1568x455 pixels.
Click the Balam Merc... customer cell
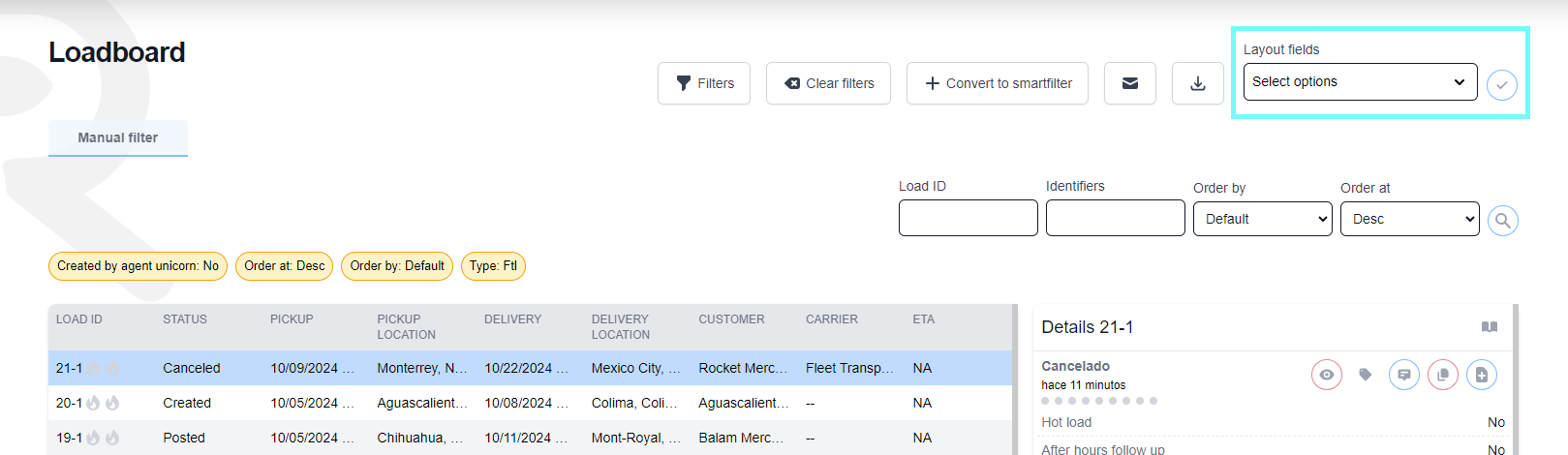[741, 438]
